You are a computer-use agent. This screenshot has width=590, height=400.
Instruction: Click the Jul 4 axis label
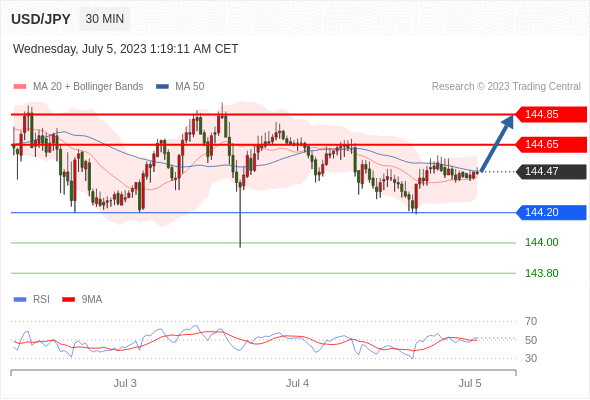[297, 383]
